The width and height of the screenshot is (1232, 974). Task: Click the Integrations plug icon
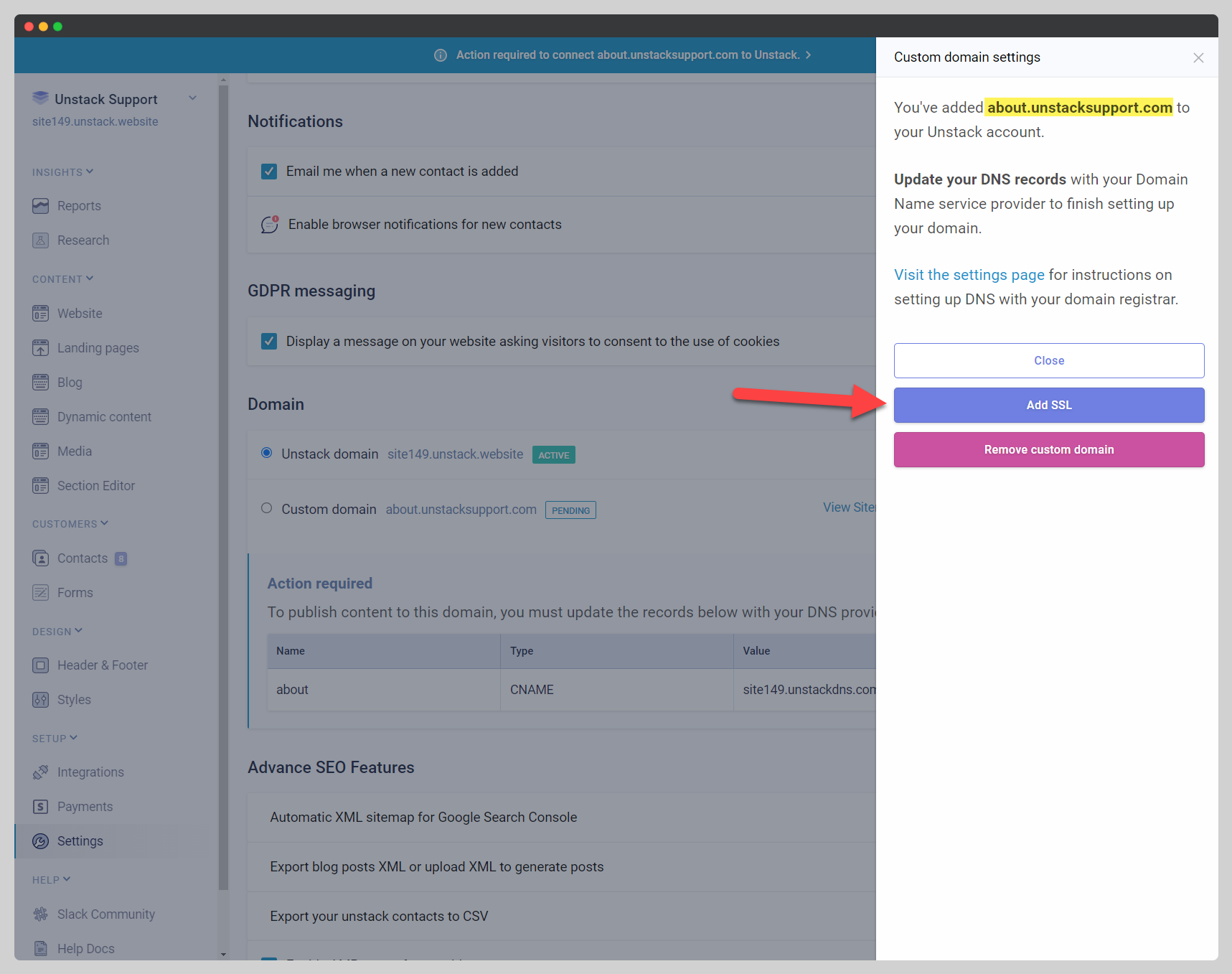click(x=41, y=772)
